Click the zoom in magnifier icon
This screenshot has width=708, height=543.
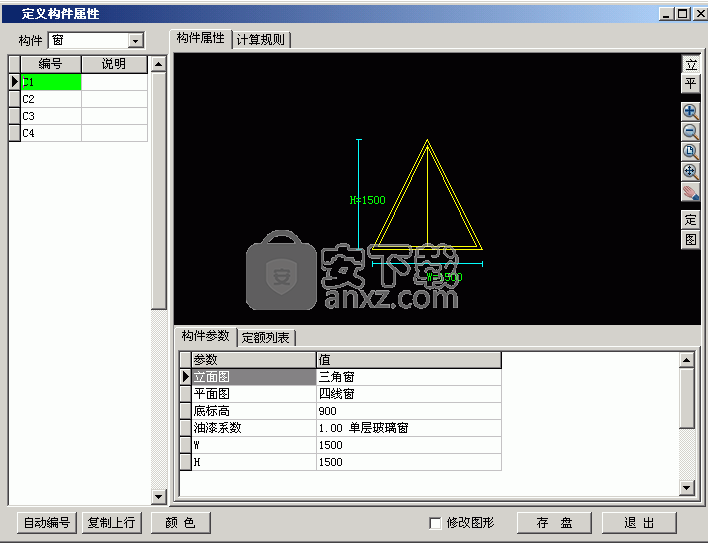[x=690, y=112]
